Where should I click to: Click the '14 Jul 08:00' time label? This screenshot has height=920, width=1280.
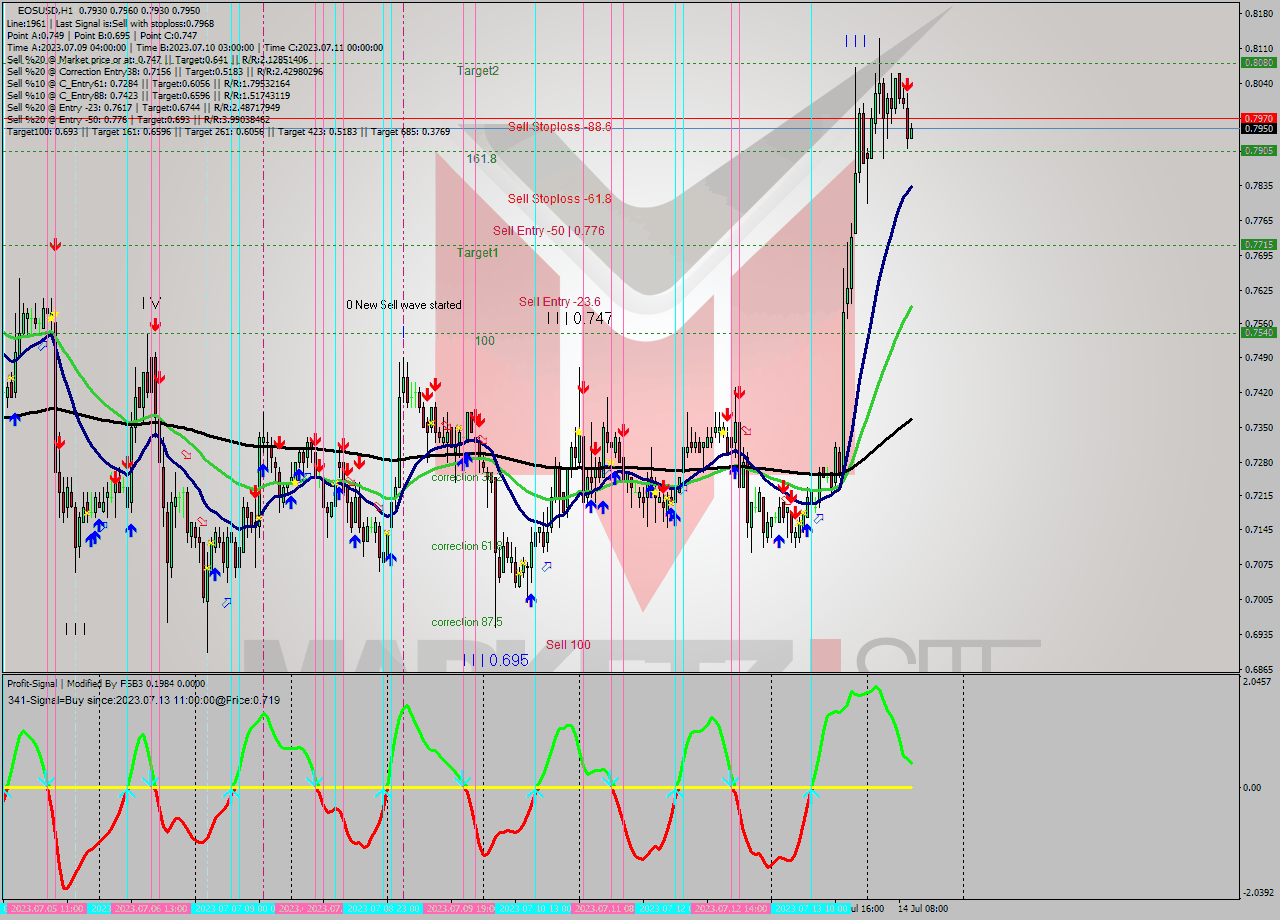923,909
